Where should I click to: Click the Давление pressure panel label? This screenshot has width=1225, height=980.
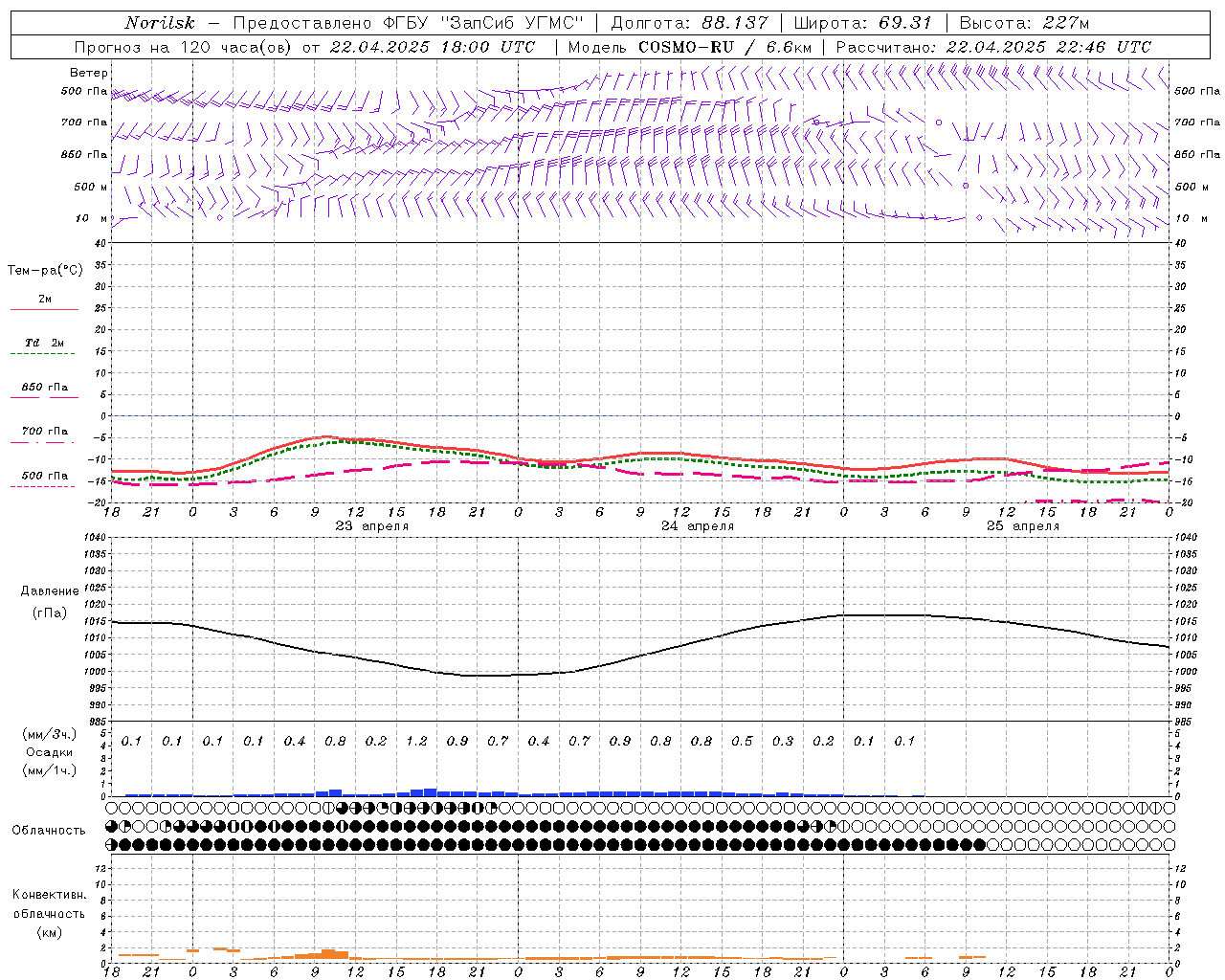(50, 590)
